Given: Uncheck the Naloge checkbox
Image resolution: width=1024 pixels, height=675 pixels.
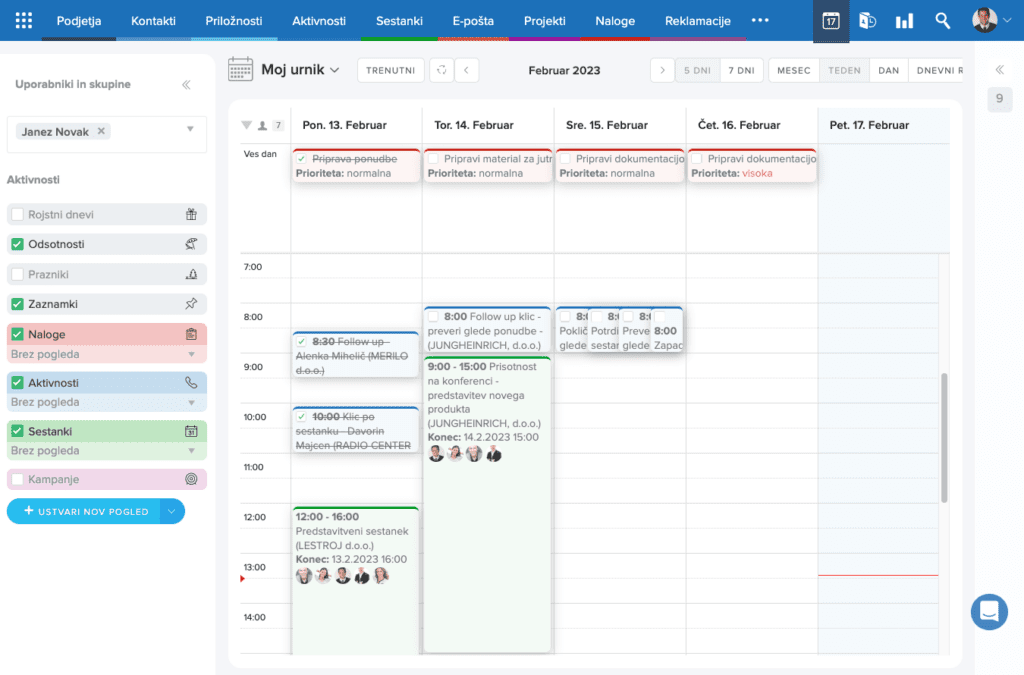Looking at the screenshot, I should click(x=18, y=334).
